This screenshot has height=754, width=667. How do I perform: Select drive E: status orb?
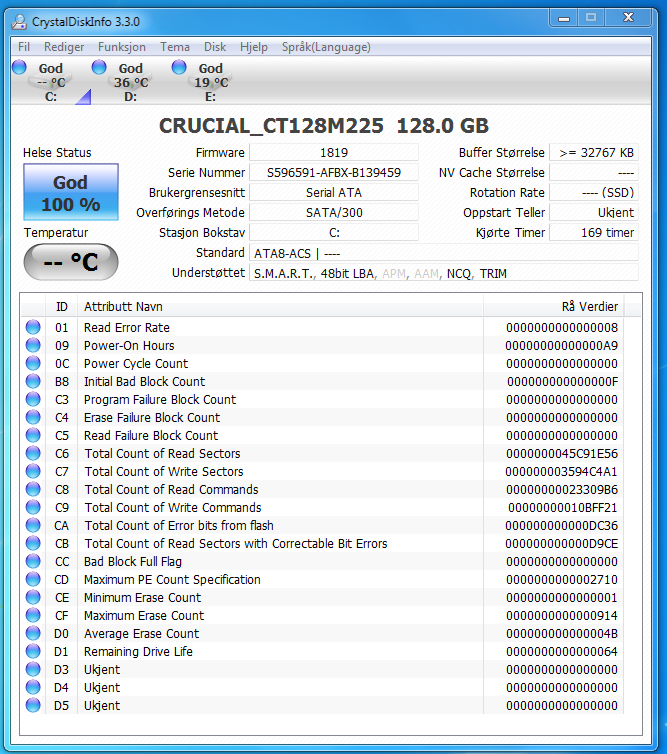click(x=179, y=67)
